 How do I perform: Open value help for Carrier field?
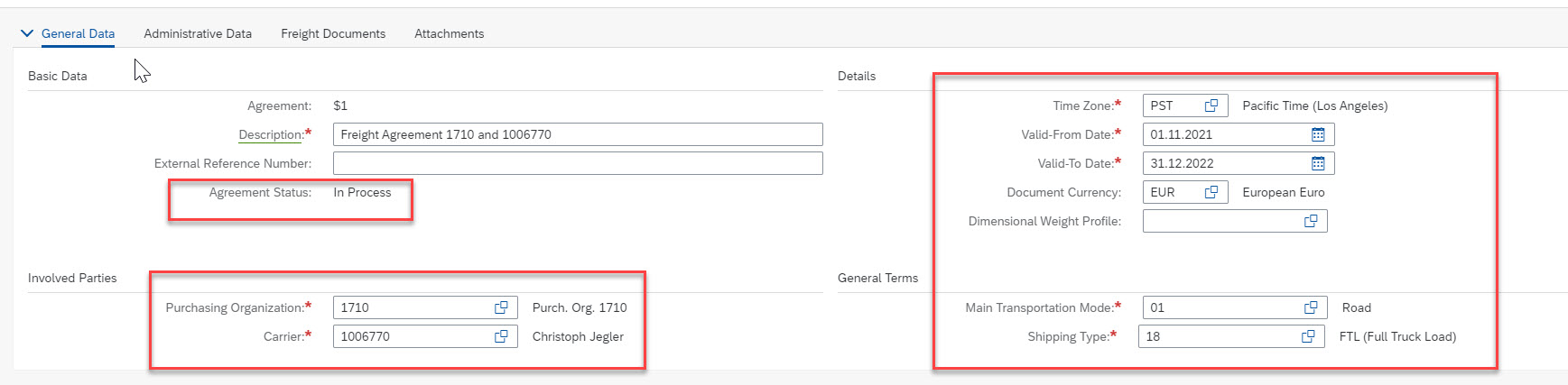tap(501, 336)
